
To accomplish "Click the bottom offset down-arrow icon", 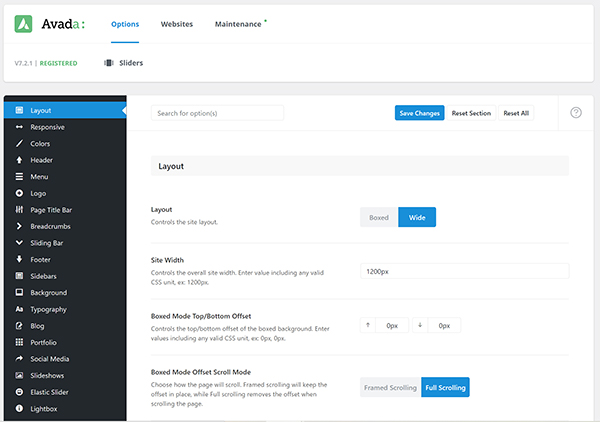I will pyautogui.click(x=420, y=325).
